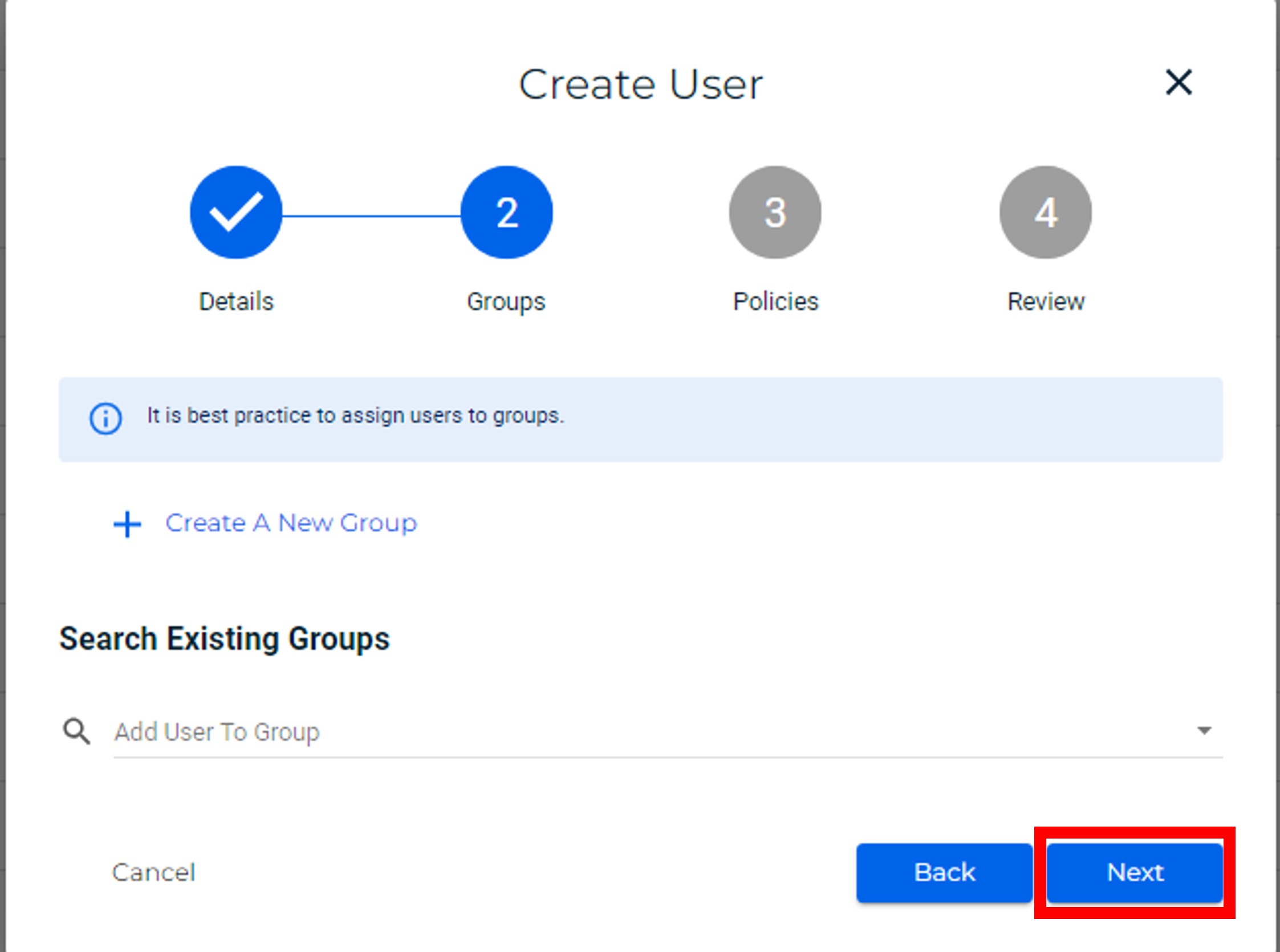Click the Search Existing Groups heading

click(225, 638)
